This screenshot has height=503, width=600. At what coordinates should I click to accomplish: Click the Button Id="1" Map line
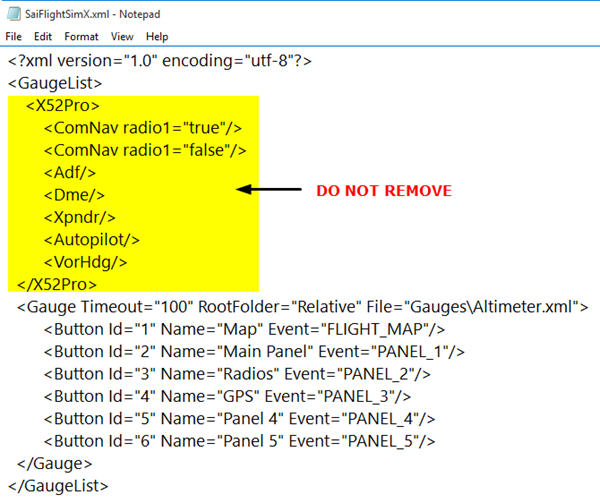[x=244, y=329]
